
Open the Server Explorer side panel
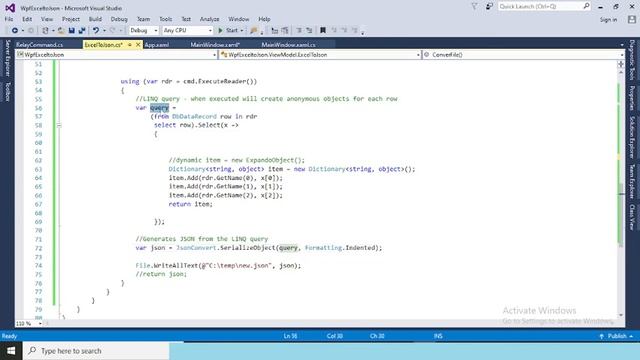pyautogui.click(x=7, y=58)
